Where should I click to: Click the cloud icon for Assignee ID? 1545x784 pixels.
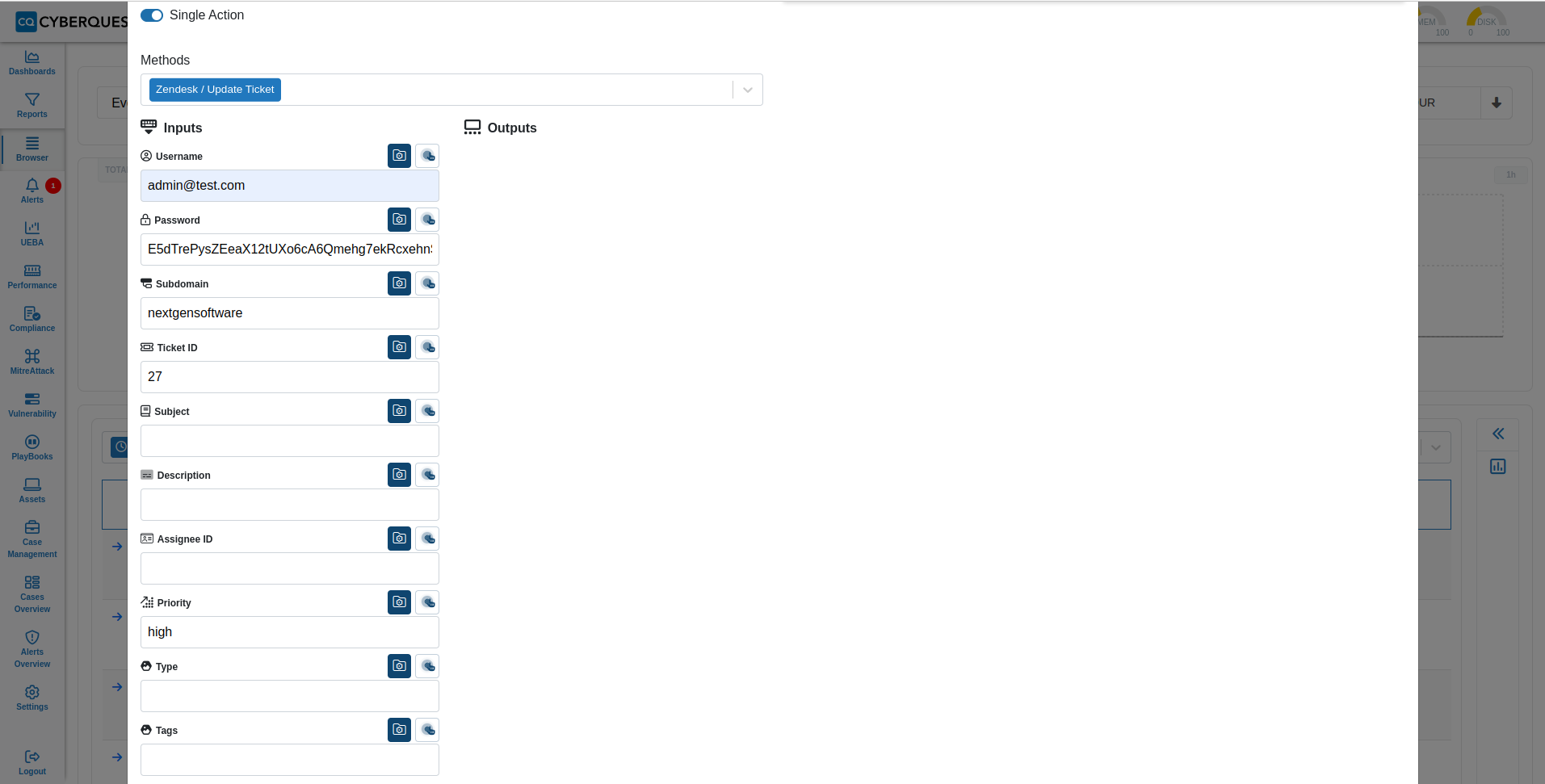427,539
